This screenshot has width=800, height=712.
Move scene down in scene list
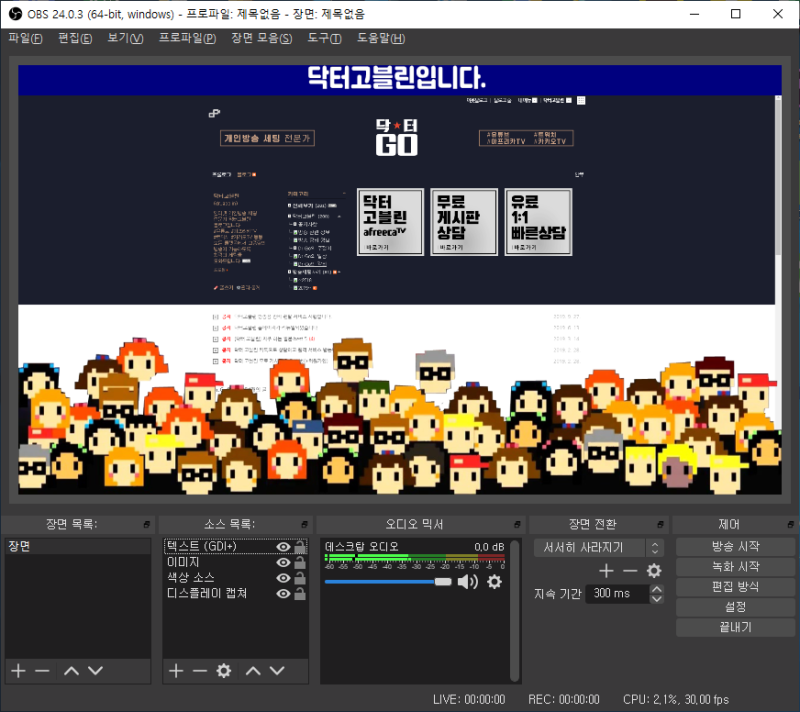point(95,671)
